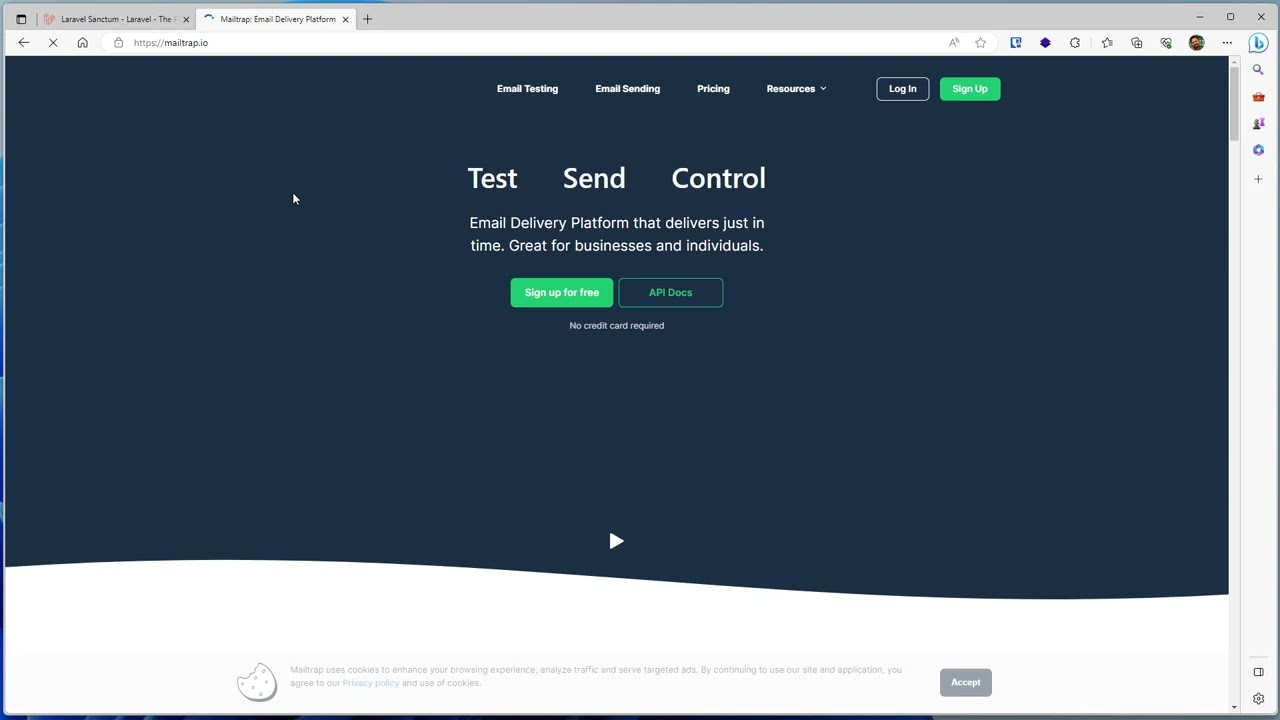
Task: Click the 'Send' heading word
Action: (x=594, y=179)
